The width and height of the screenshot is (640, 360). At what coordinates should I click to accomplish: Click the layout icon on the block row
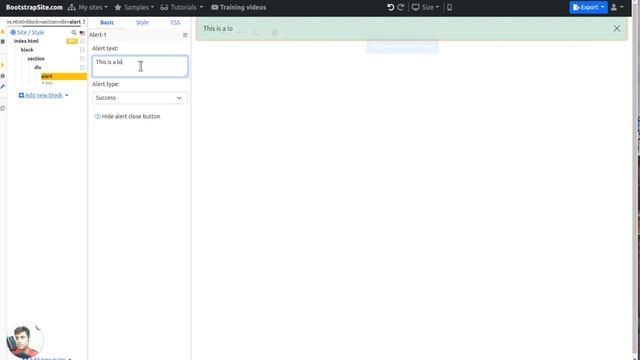(82, 50)
